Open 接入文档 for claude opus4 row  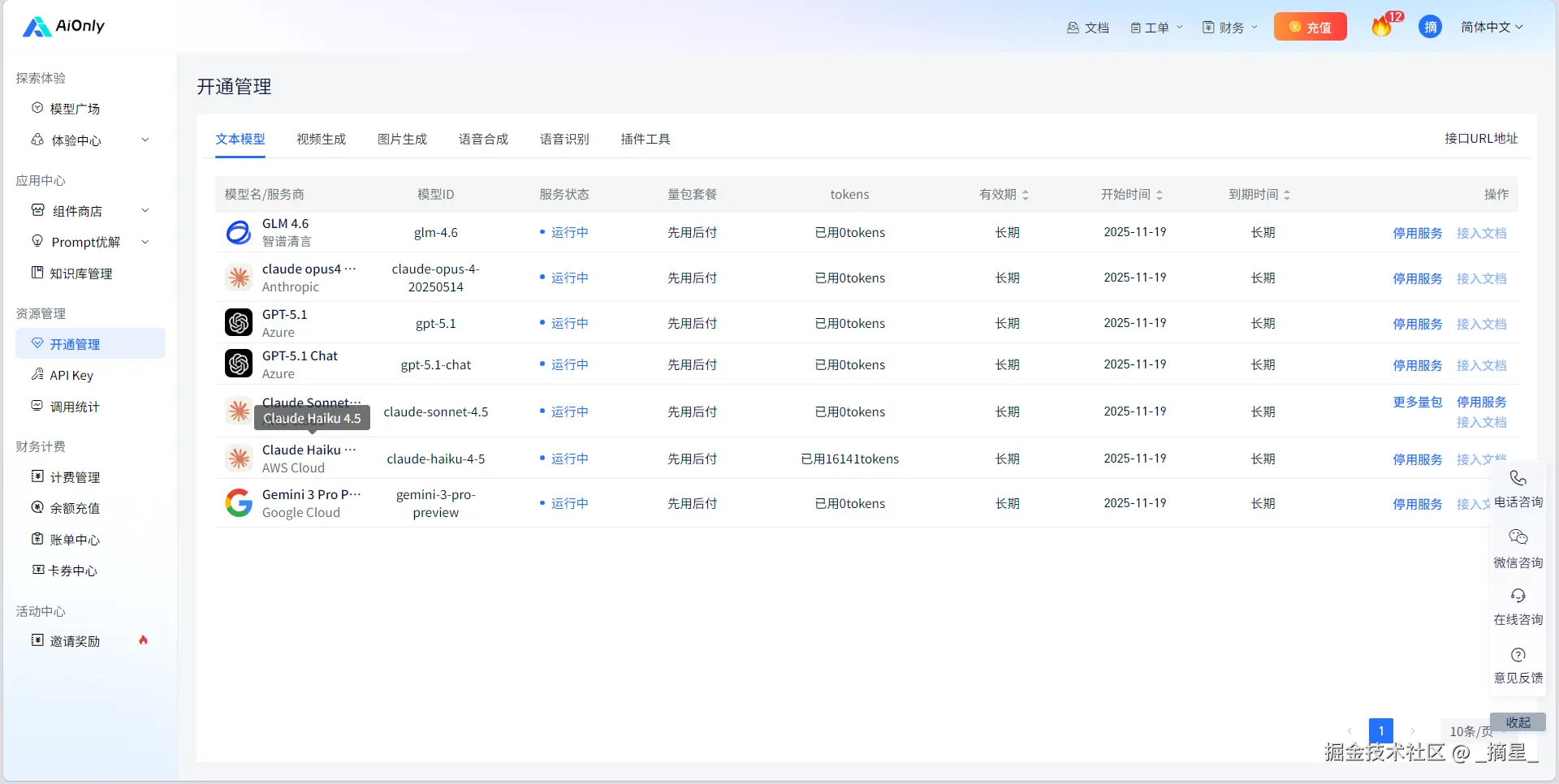pos(1482,278)
